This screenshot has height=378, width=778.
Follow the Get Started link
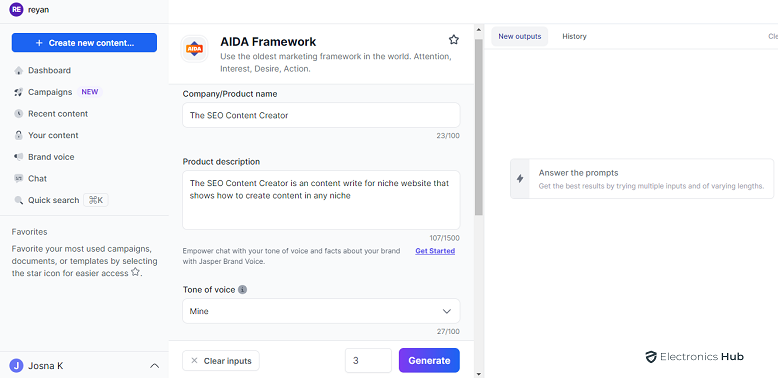(x=435, y=251)
